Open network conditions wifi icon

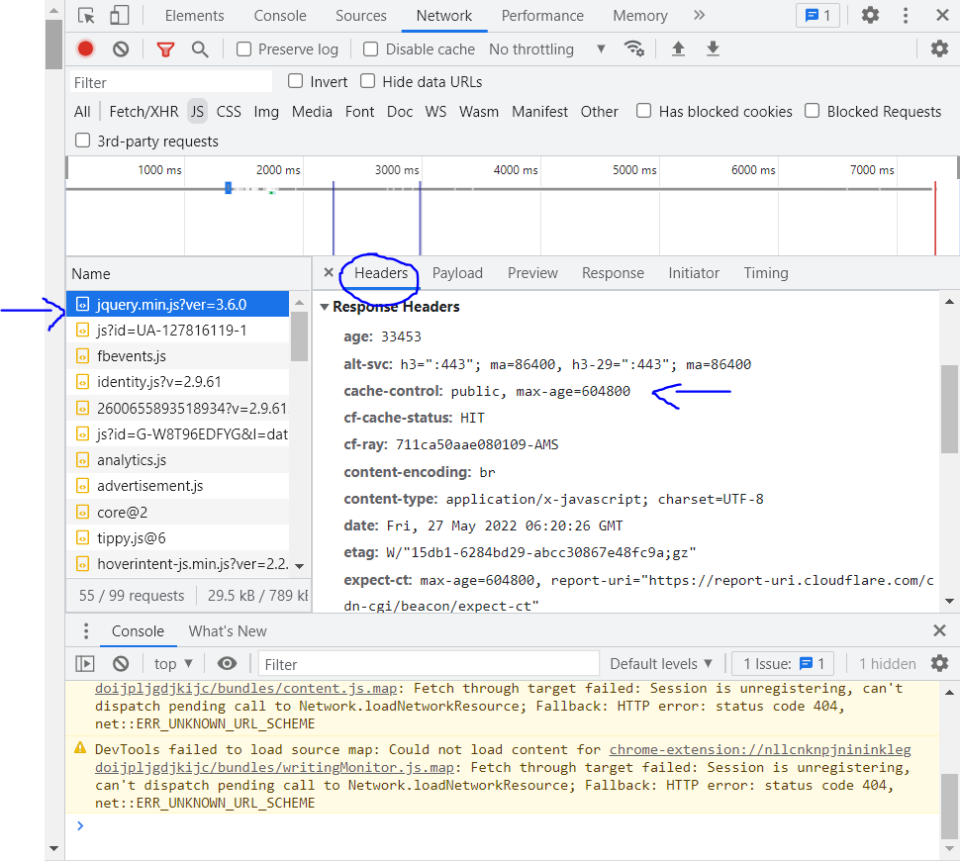pos(634,48)
